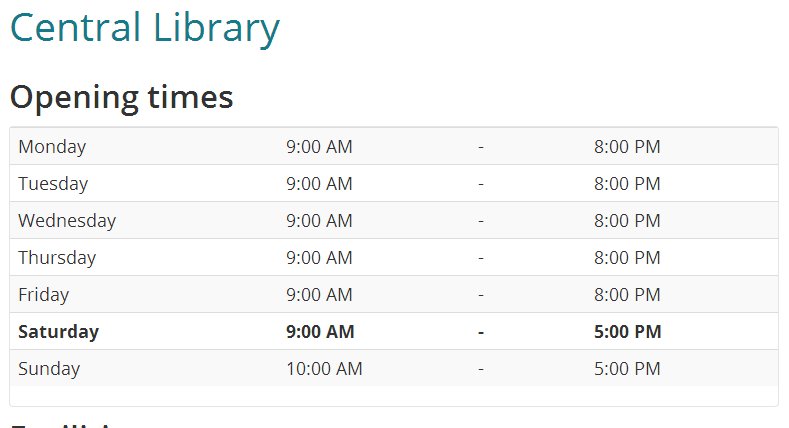Click Monday's 8:00 PM closing time

click(x=627, y=147)
